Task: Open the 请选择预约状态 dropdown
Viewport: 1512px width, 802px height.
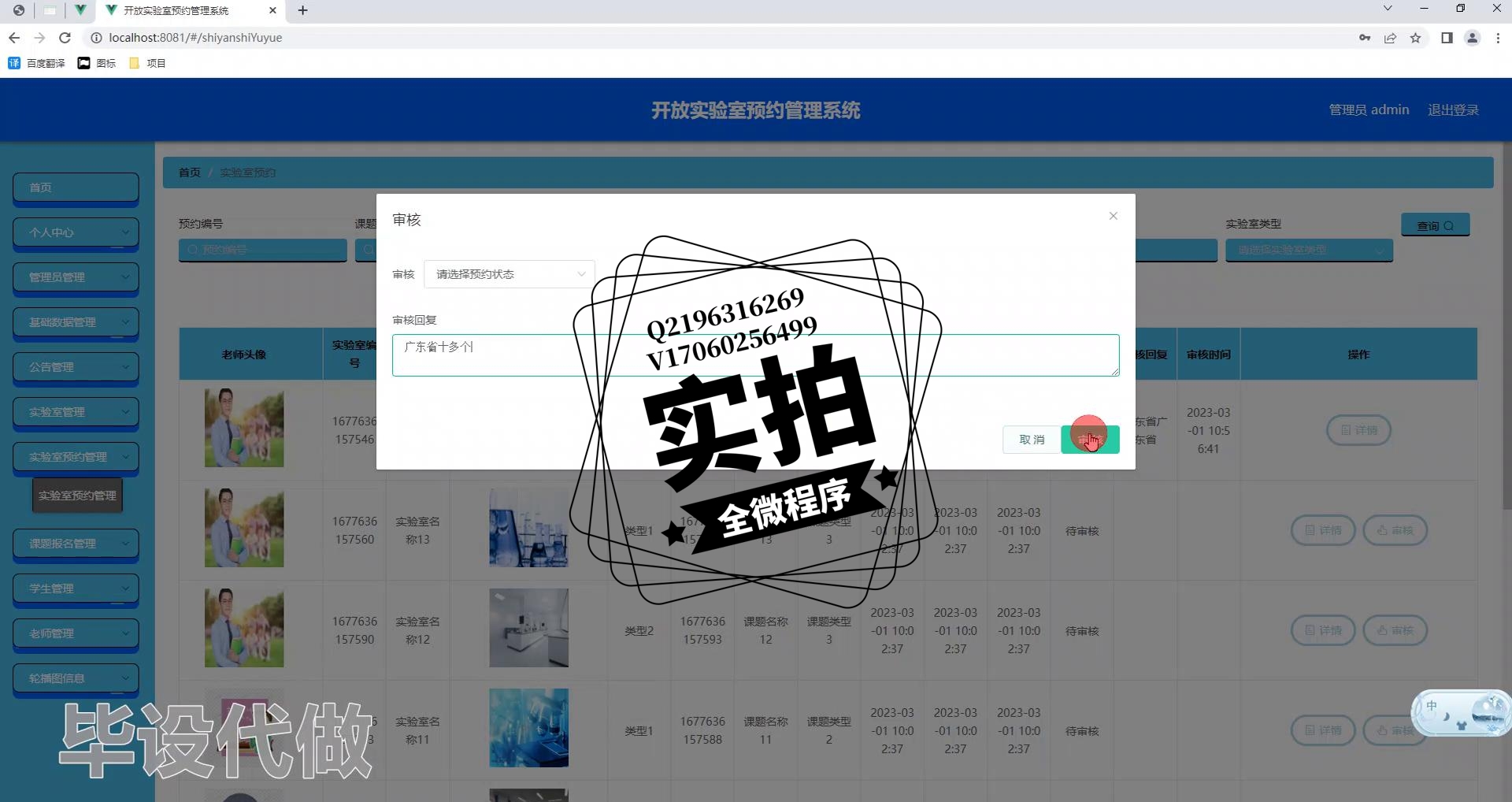Action: coord(510,274)
